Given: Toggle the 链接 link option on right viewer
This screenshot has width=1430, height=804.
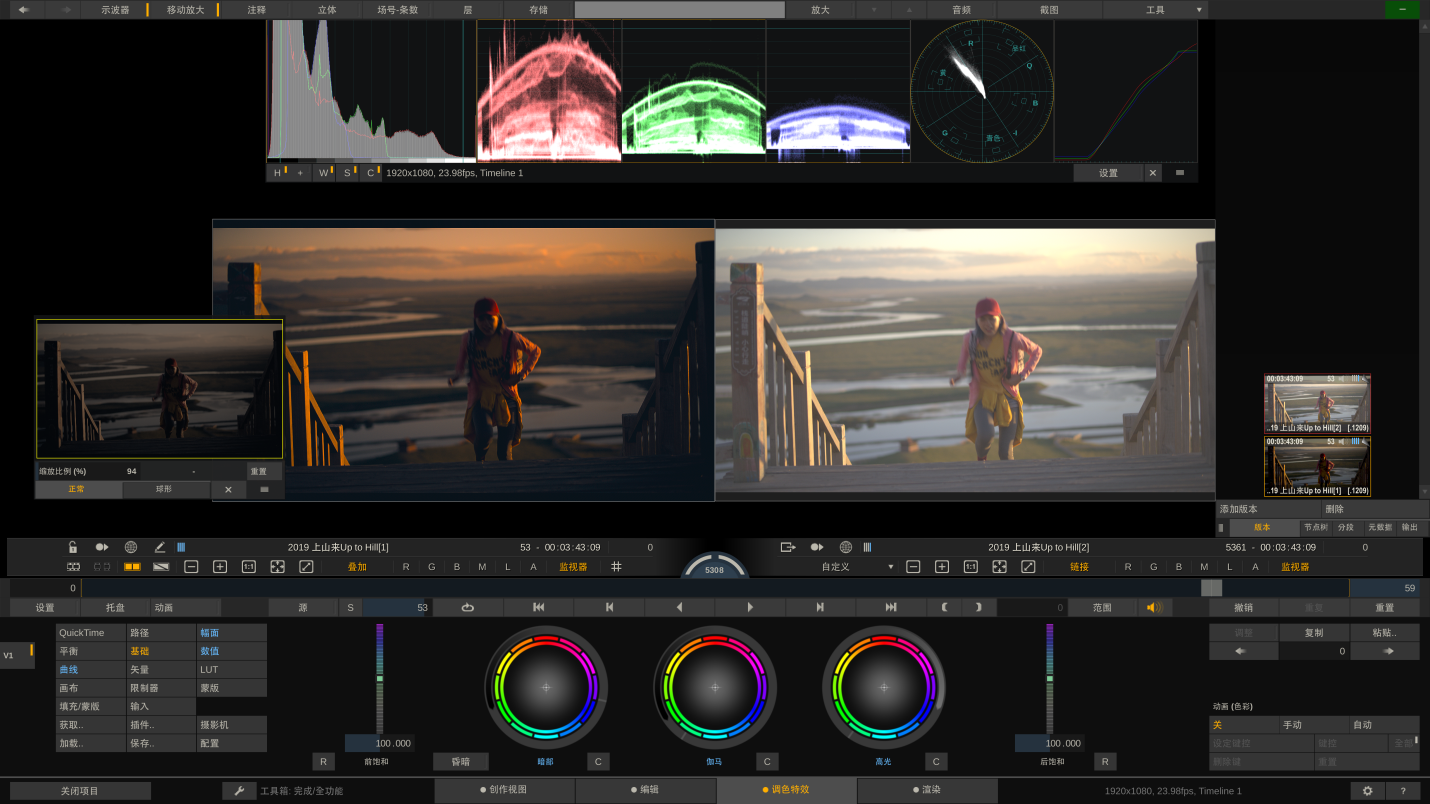Looking at the screenshot, I should coord(1079,566).
